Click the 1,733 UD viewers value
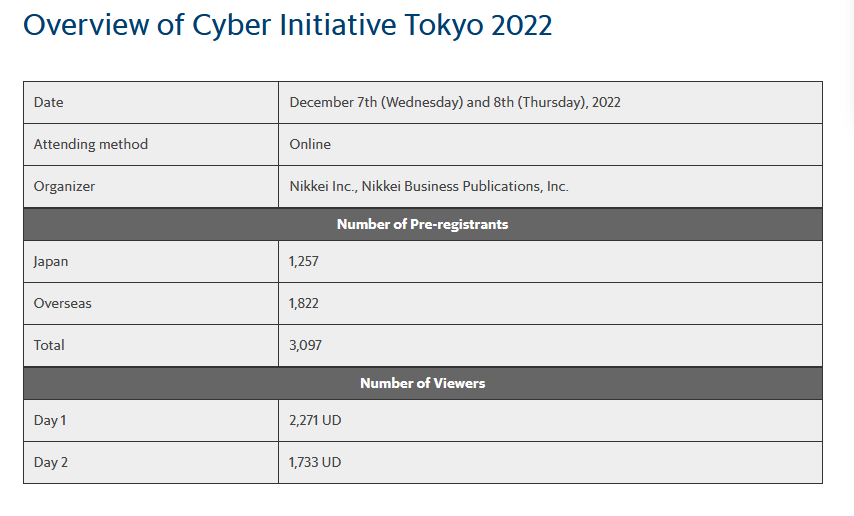 (x=315, y=462)
